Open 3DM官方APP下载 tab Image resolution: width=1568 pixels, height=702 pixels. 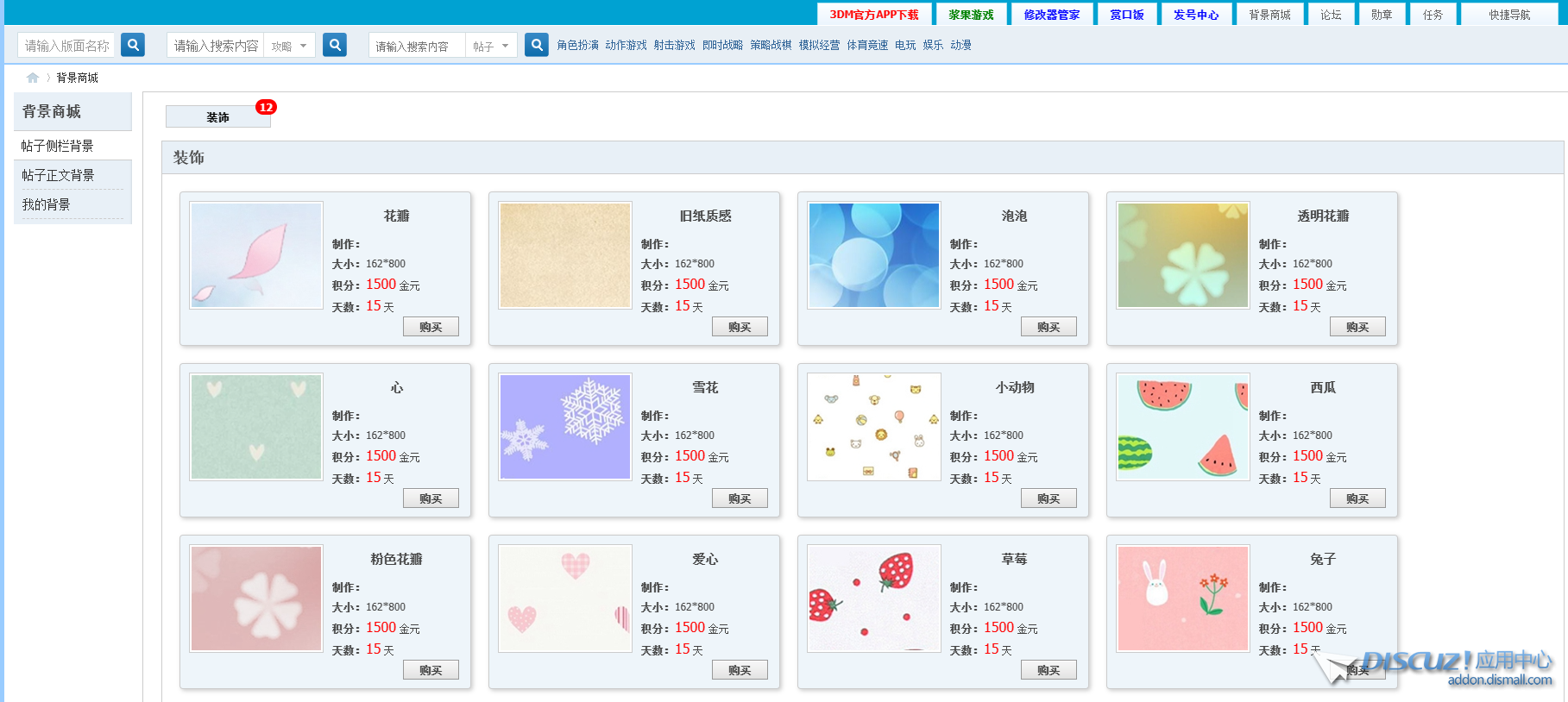874,15
